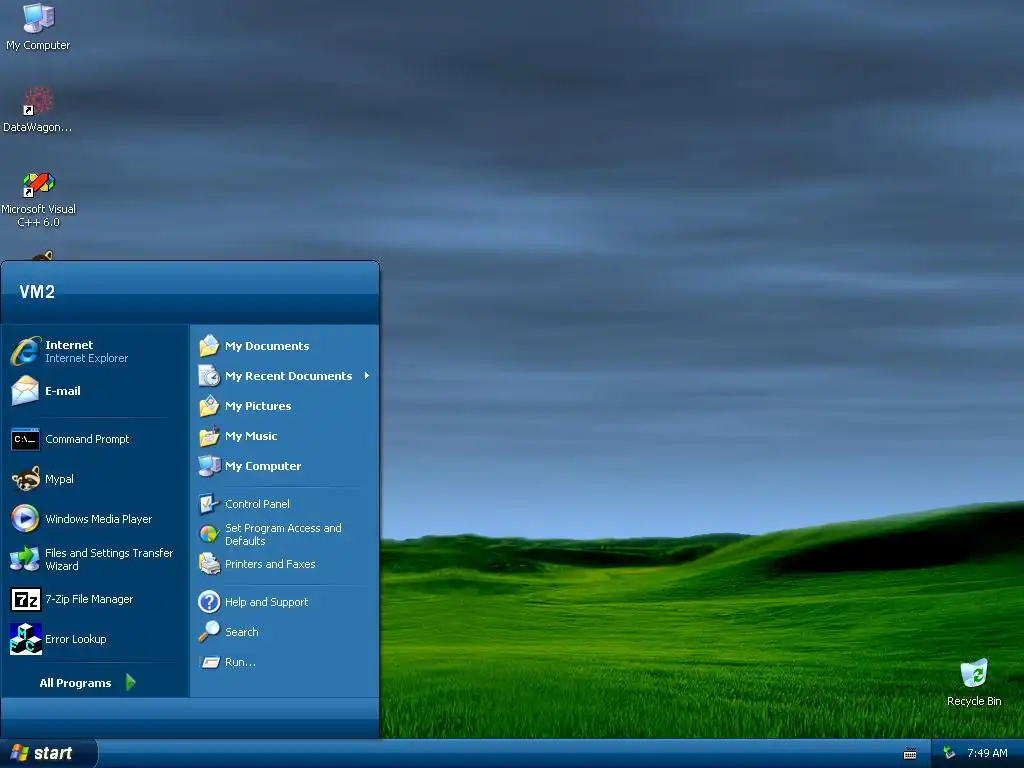Open Help and Support
Image resolution: width=1024 pixels, height=768 pixels.
pyautogui.click(x=283, y=601)
